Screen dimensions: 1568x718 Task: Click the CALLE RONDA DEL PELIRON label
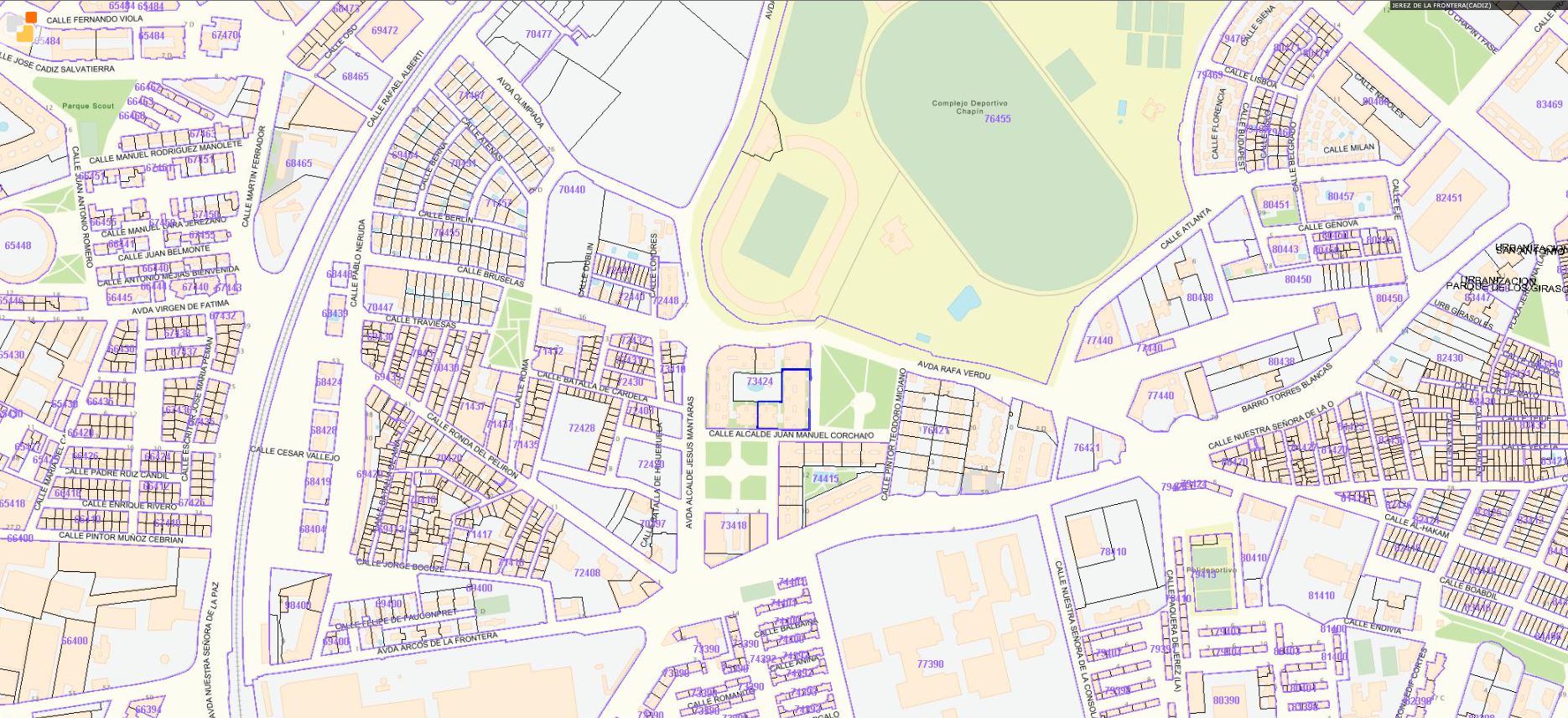471,446
